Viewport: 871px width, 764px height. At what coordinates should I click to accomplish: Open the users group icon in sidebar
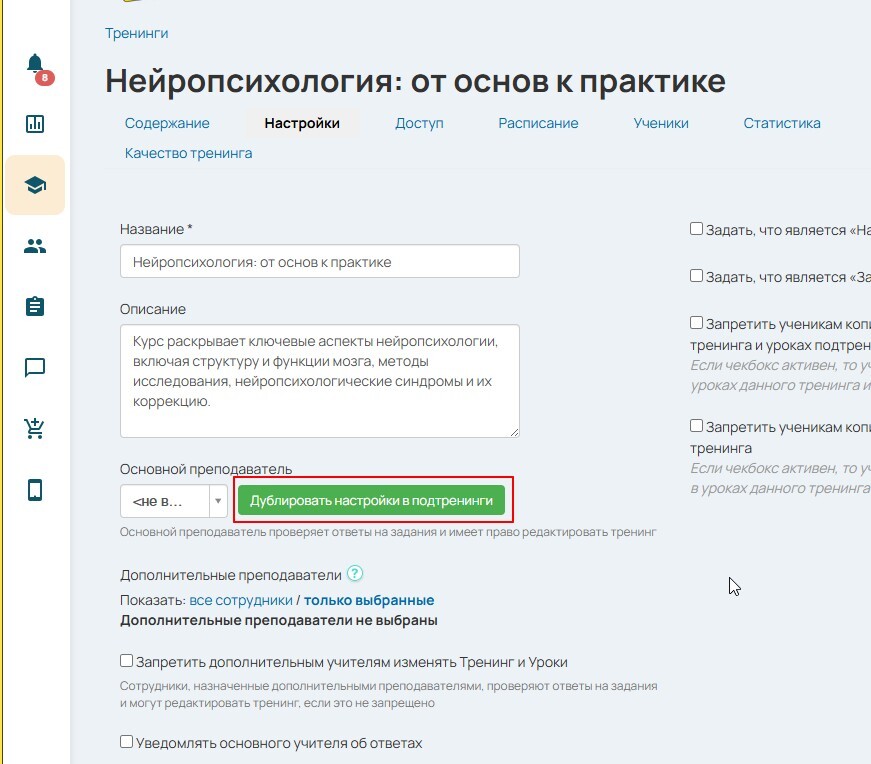click(x=35, y=246)
